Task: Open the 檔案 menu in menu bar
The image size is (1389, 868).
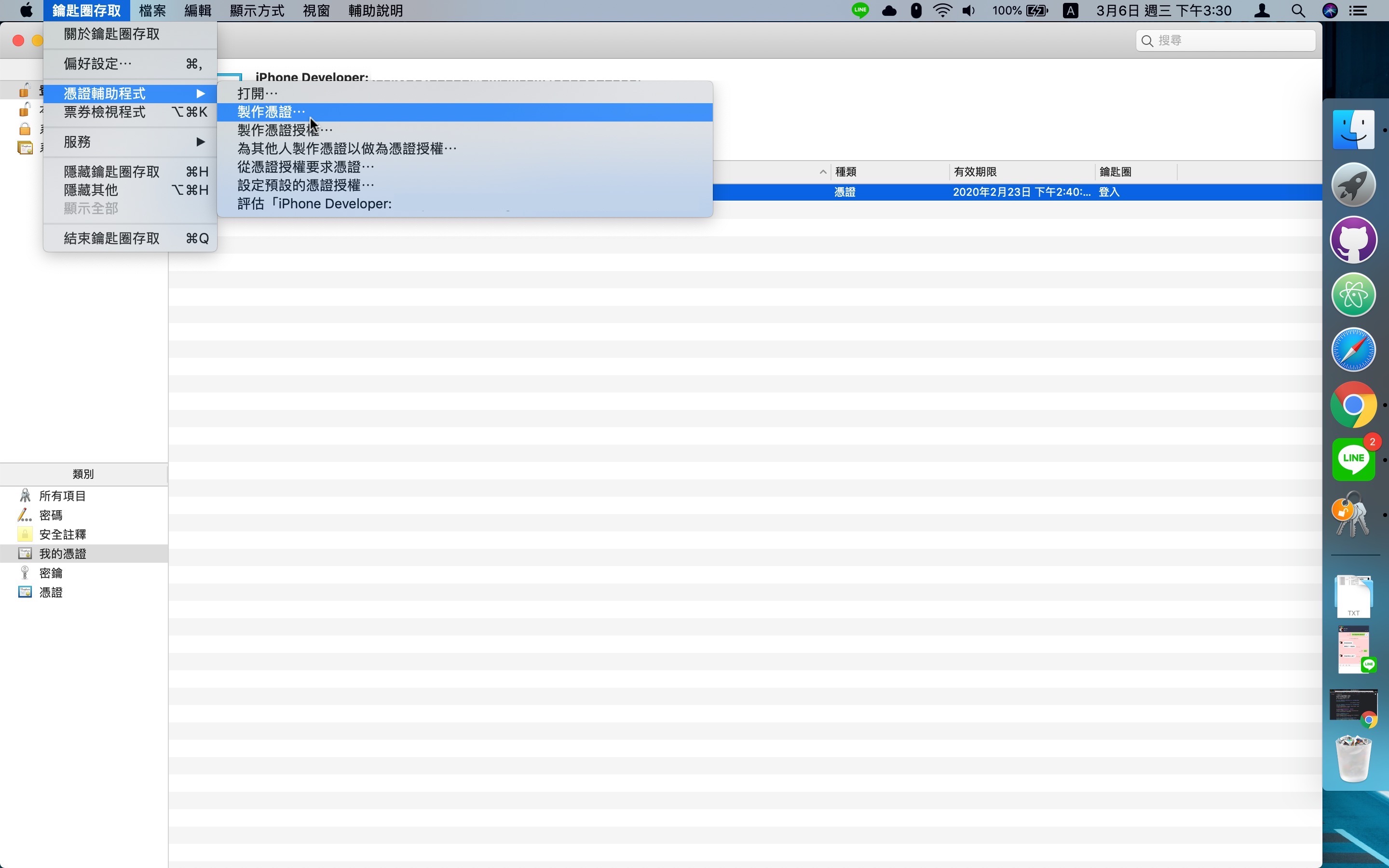Action: (x=152, y=11)
